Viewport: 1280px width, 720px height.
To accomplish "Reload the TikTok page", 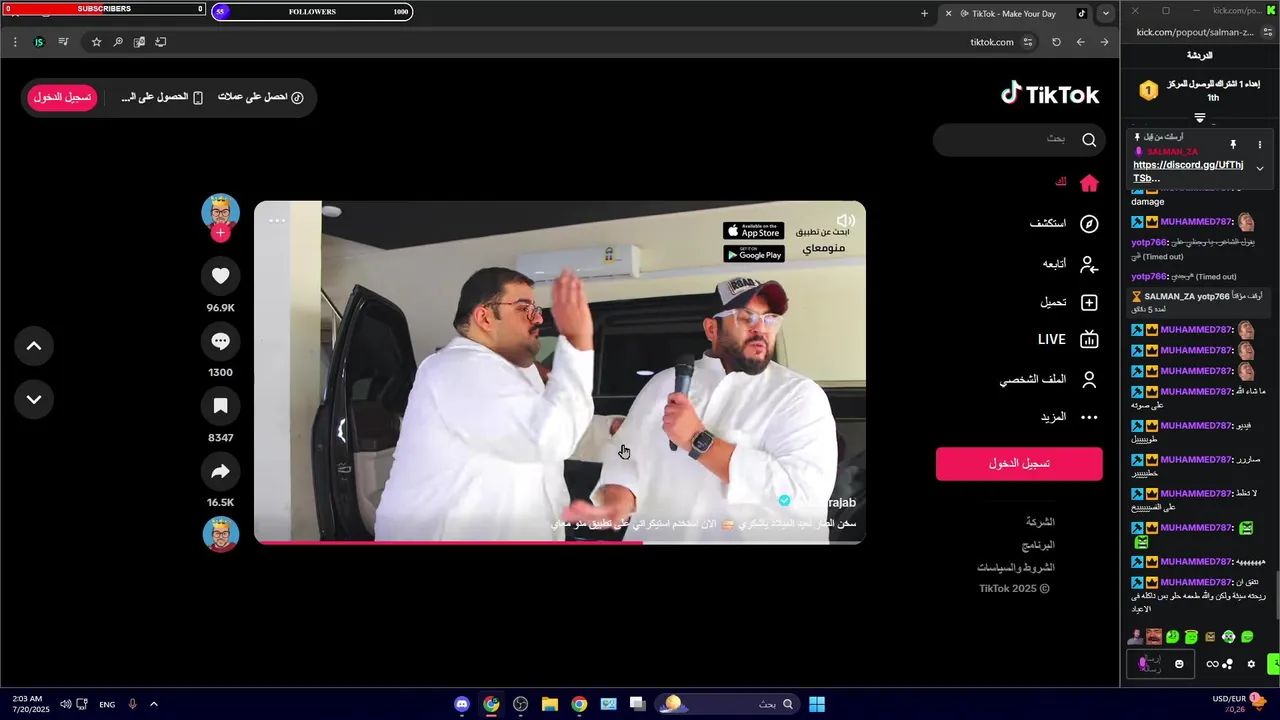I will (1056, 42).
